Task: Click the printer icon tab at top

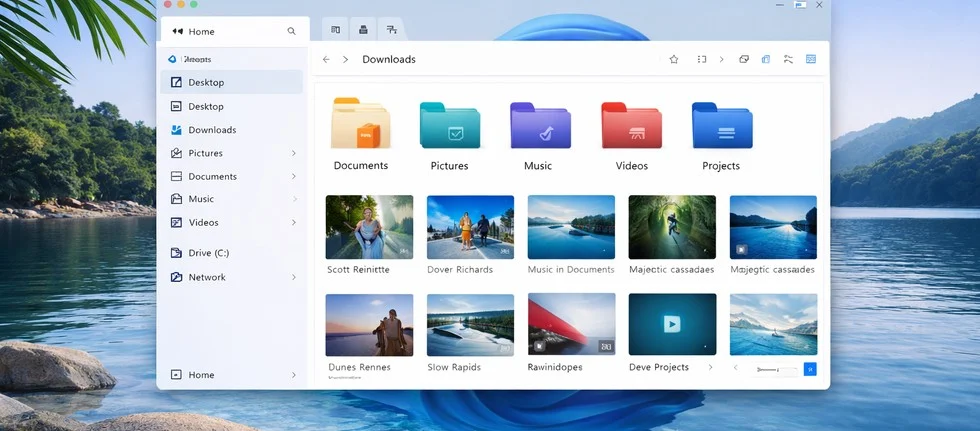Action: [363, 29]
